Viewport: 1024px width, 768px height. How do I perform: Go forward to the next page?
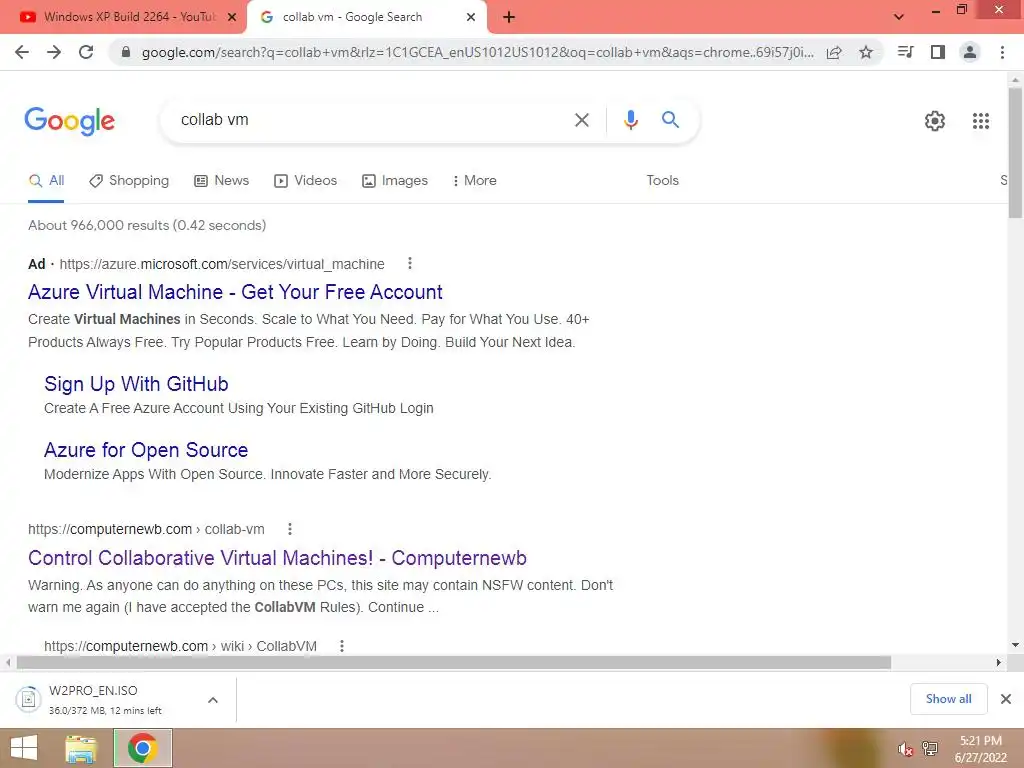click(54, 52)
